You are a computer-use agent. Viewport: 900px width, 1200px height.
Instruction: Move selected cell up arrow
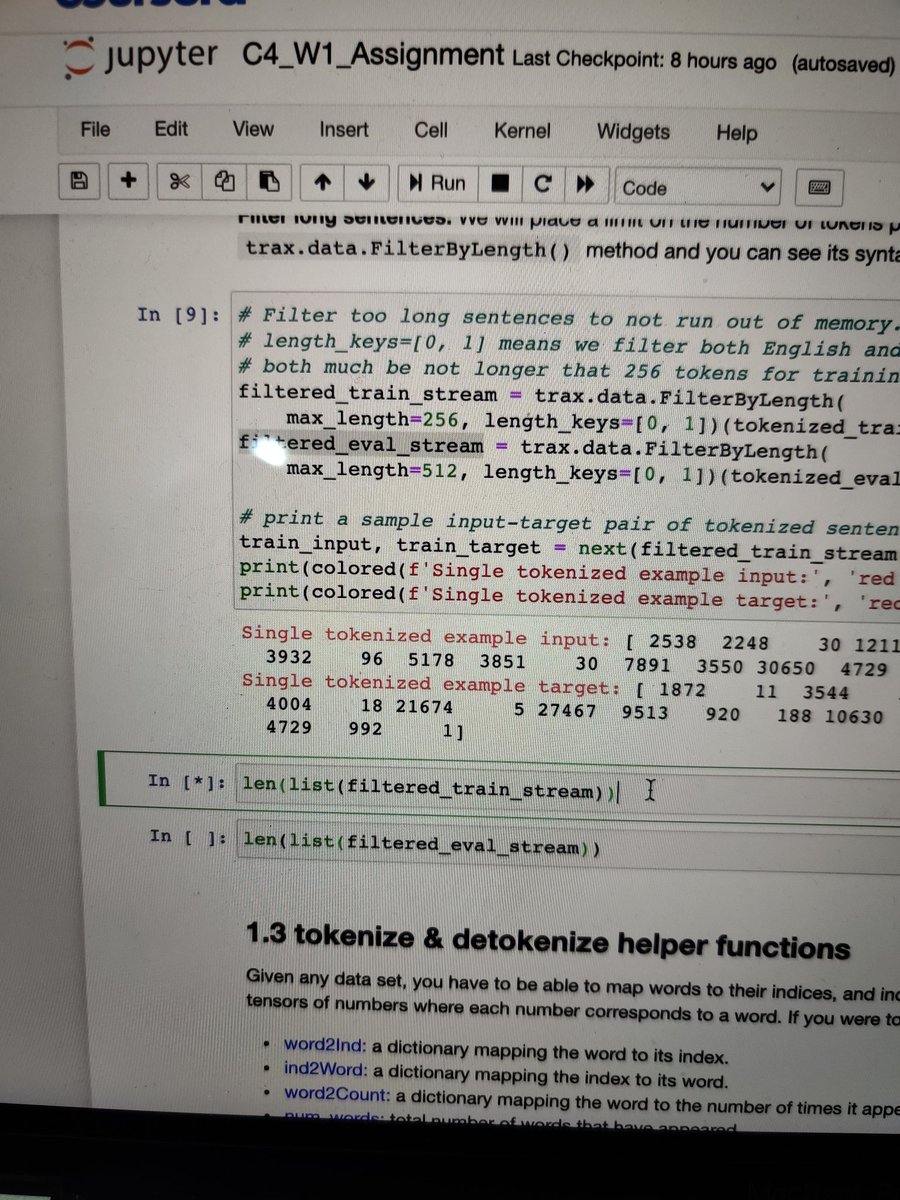tap(322, 184)
